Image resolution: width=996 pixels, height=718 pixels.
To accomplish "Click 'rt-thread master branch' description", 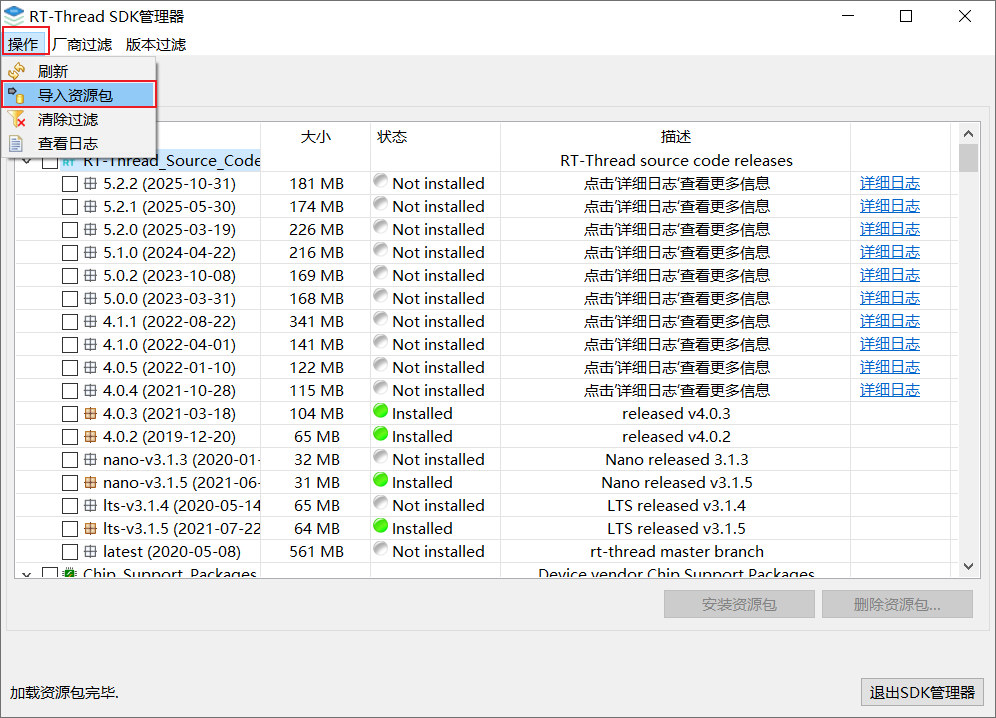I will click(x=676, y=552).
